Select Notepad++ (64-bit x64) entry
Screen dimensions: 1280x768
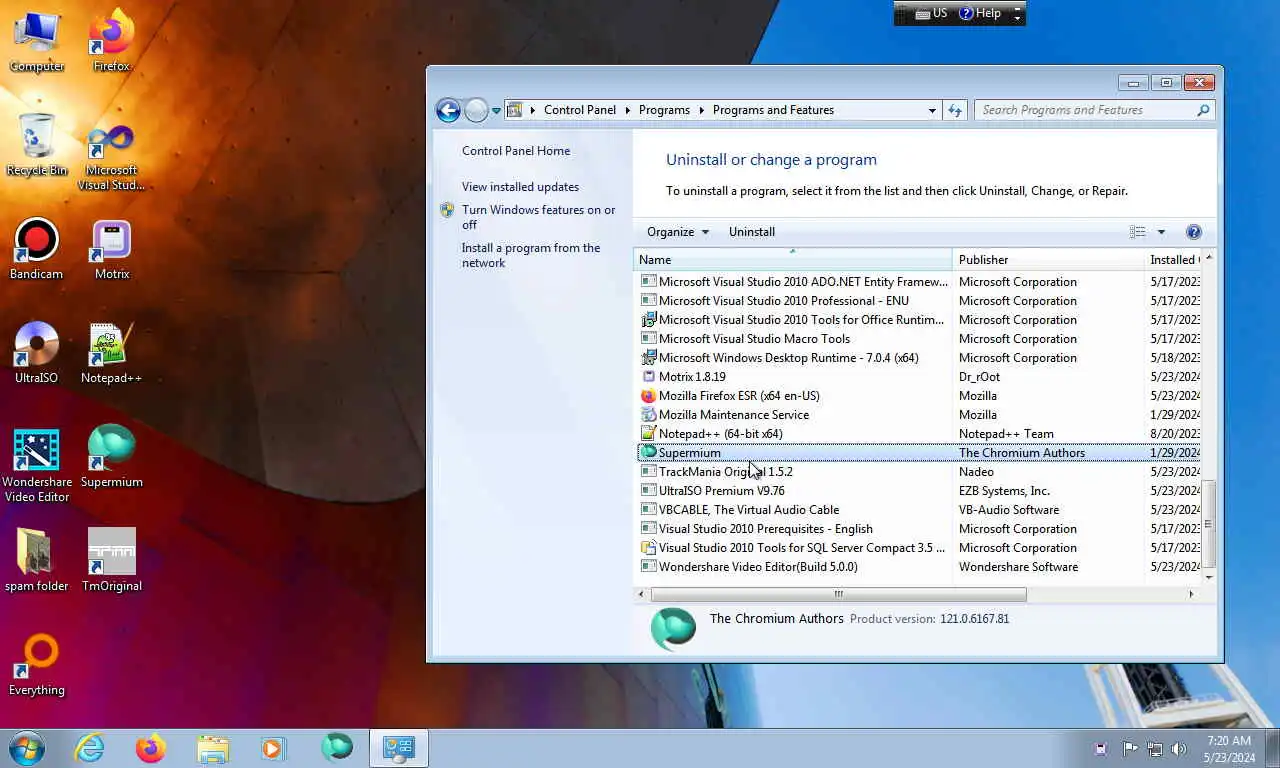(x=918, y=434)
